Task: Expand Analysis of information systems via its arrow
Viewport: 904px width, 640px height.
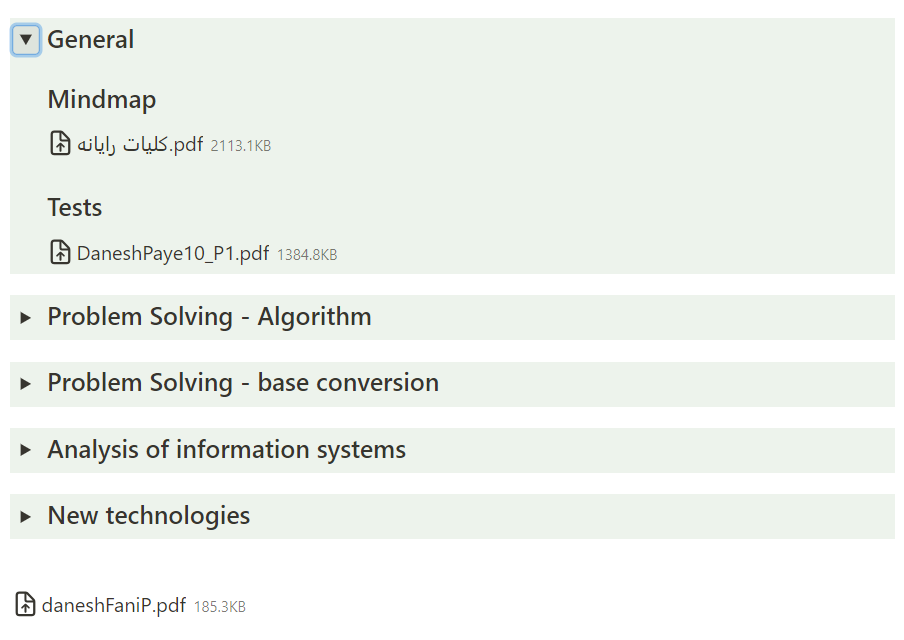Action: pyautogui.click(x=26, y=450)
